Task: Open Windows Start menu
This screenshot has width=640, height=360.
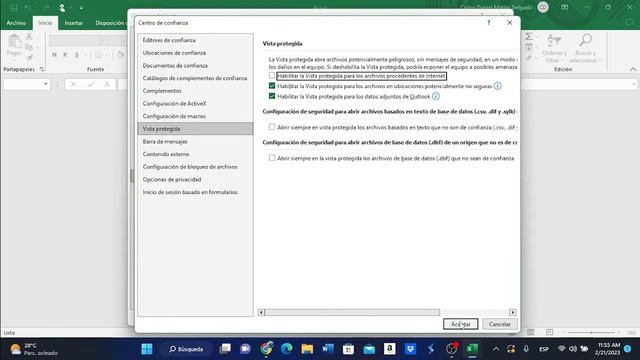Action: coord(147,349)
